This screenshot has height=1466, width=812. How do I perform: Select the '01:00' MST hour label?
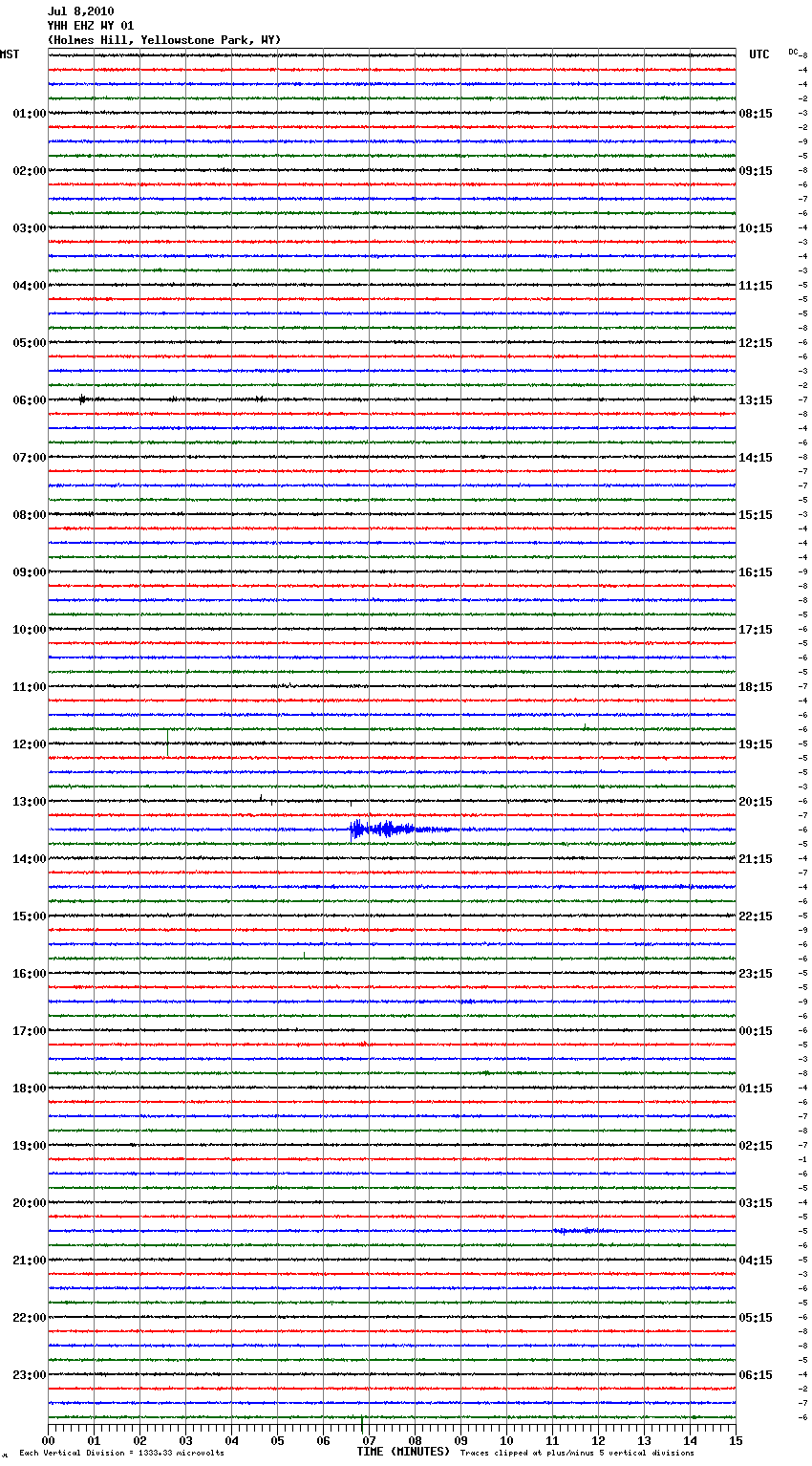click(x=30, y=114)
